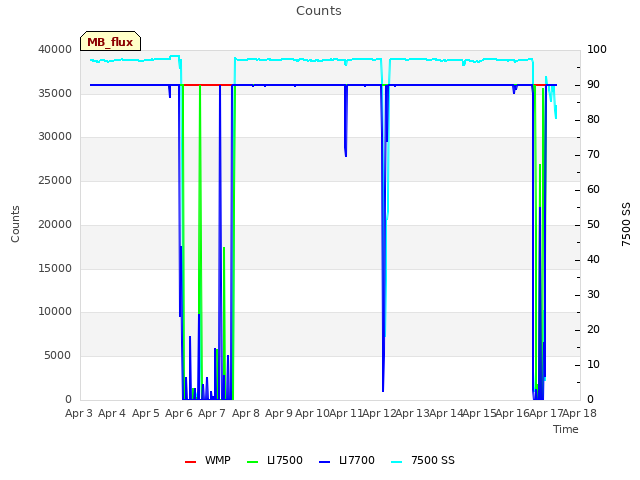Toggle the 7500 SS legend entry
640x480 pixels.
pos(423,460)
